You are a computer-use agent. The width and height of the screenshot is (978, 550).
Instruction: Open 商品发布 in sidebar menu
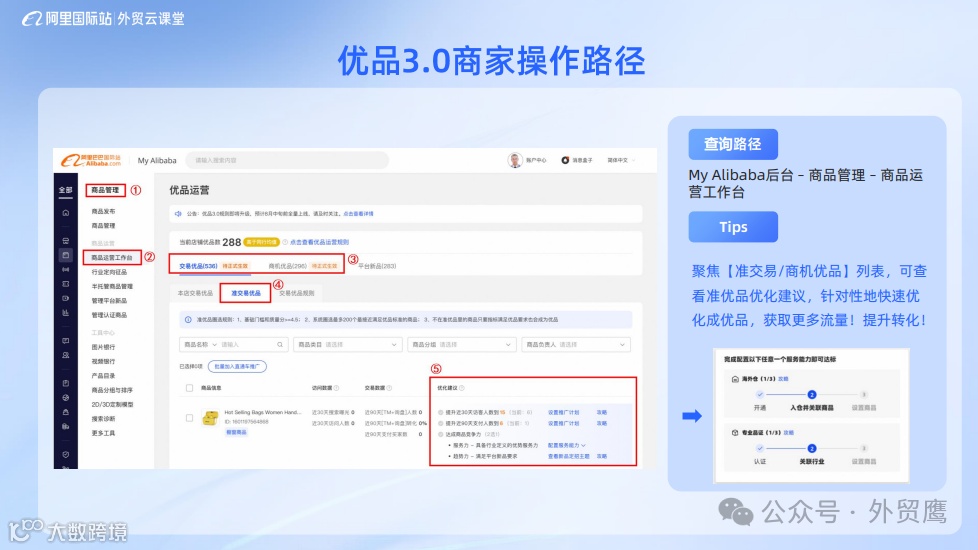pos(103,211)
